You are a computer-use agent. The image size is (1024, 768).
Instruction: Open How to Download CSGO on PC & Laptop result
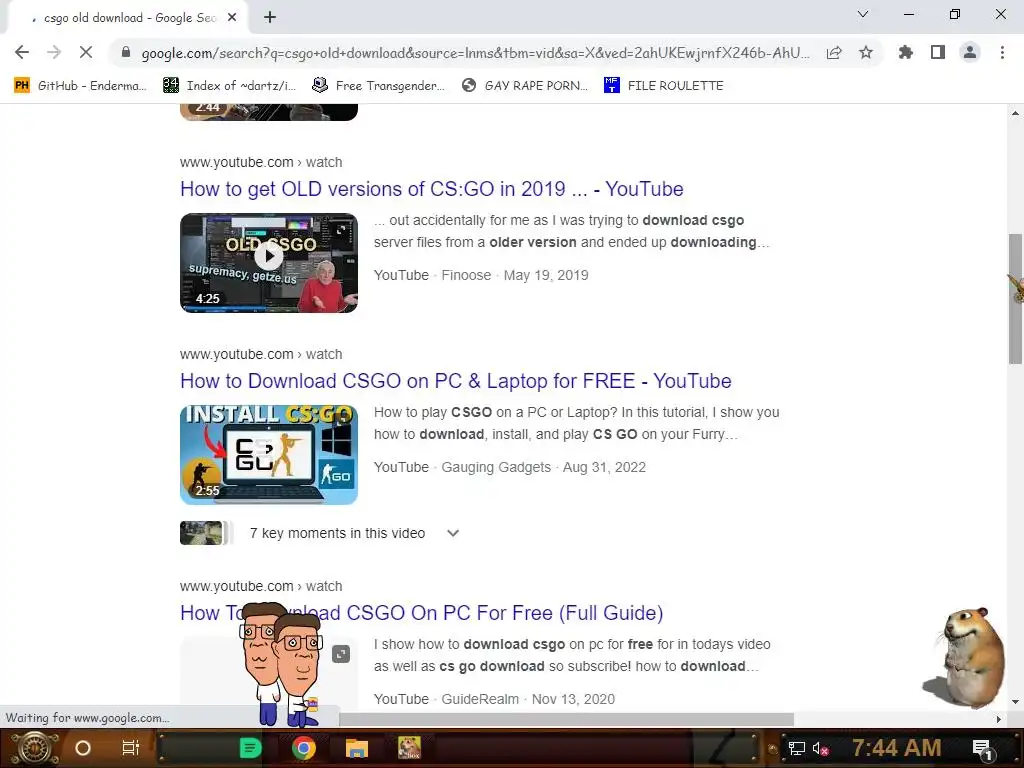click(x=456, y=381)
